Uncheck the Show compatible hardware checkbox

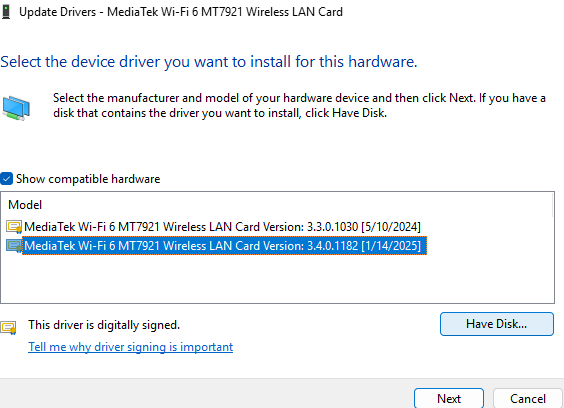[x=6, y=179]
